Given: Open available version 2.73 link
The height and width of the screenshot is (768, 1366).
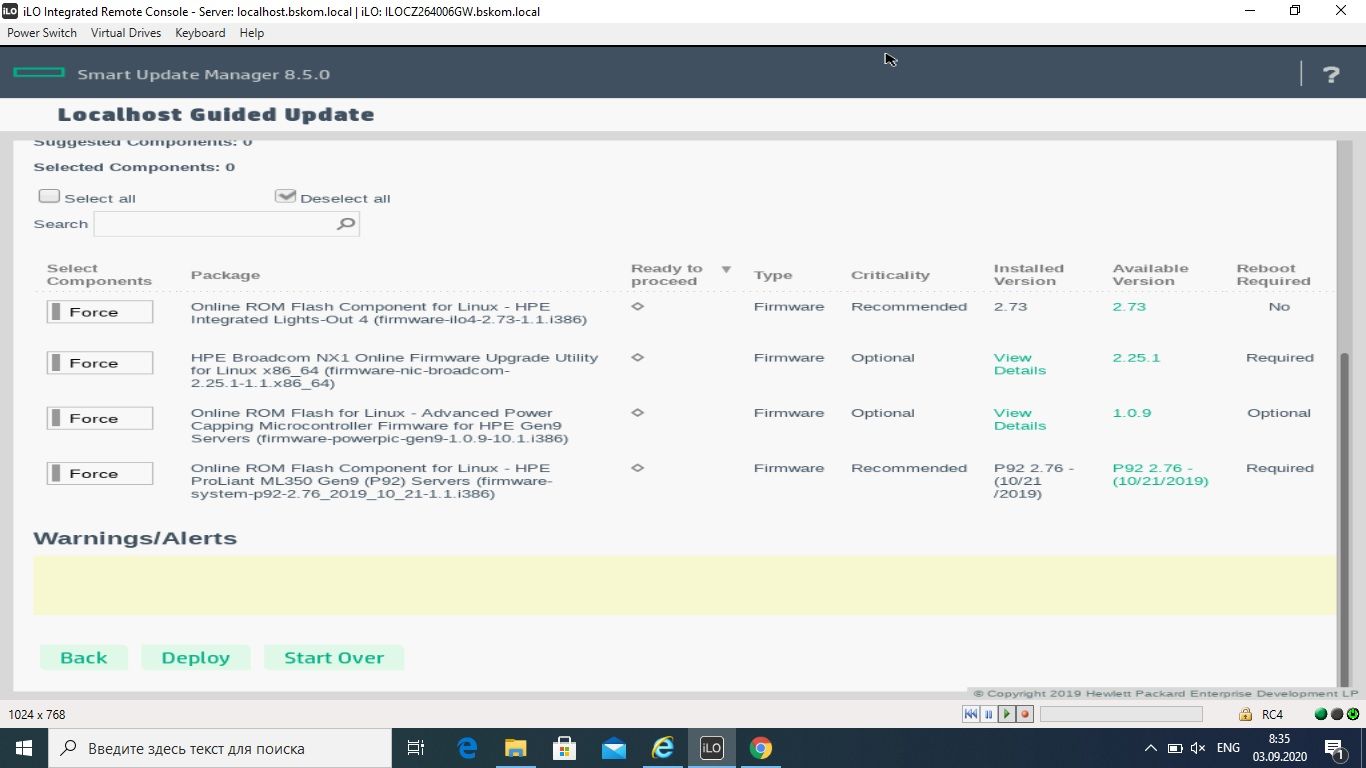Looking at the screenshot, I should click(1129, 306).
